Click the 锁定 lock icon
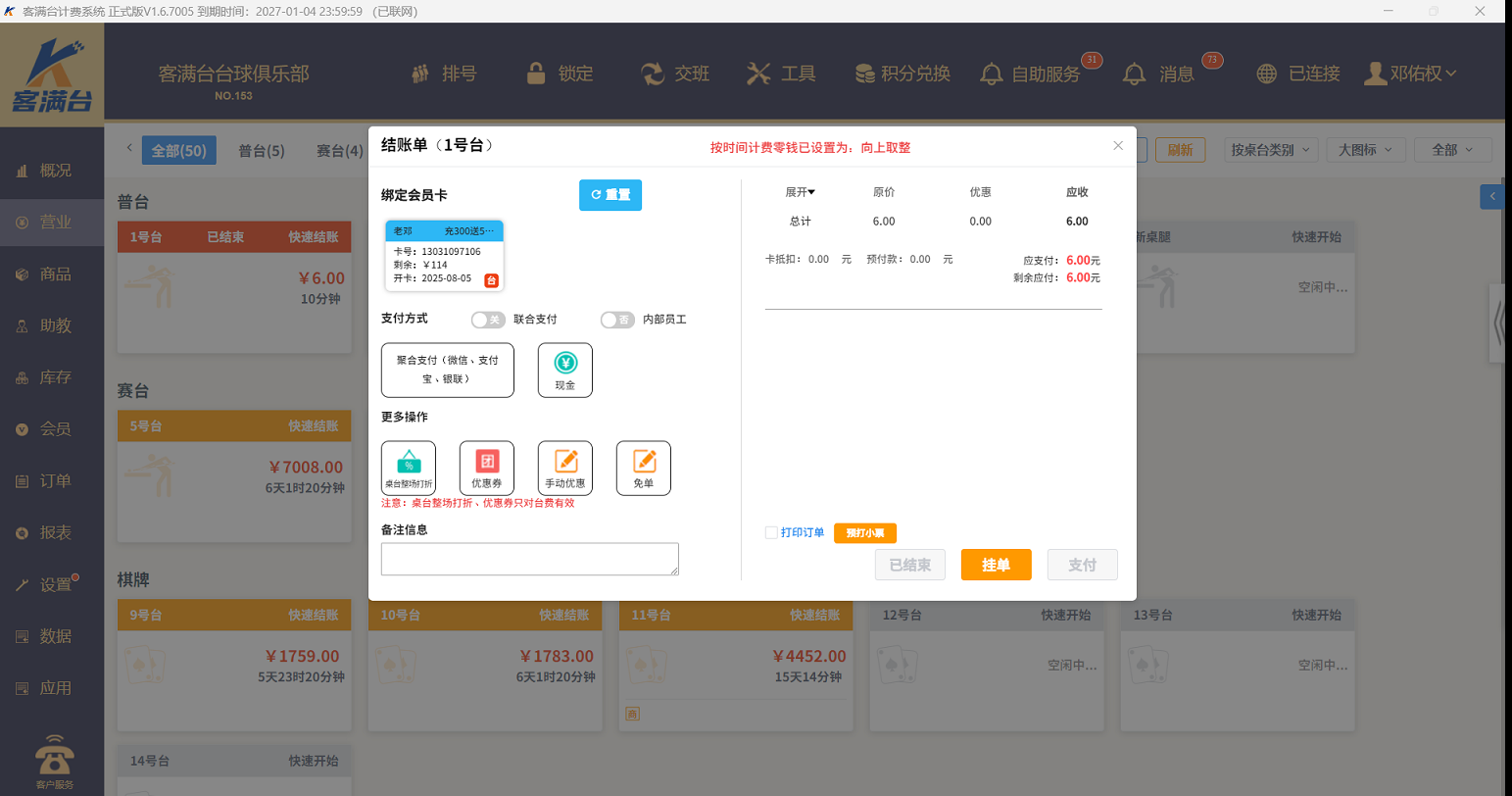Screen dimensions: 1512x796 (x=536, y=74)
